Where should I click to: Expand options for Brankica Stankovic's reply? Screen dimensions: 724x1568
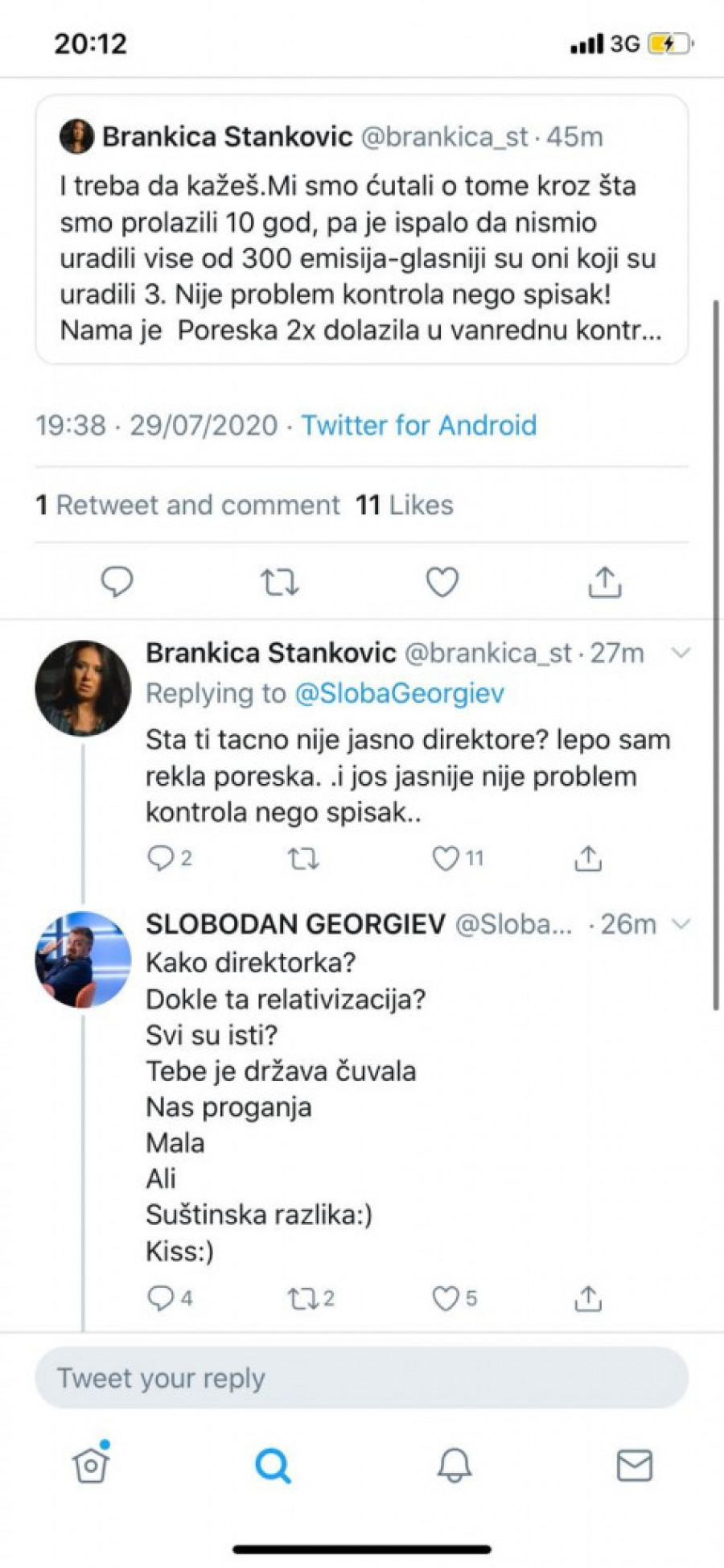pos(681,653)
